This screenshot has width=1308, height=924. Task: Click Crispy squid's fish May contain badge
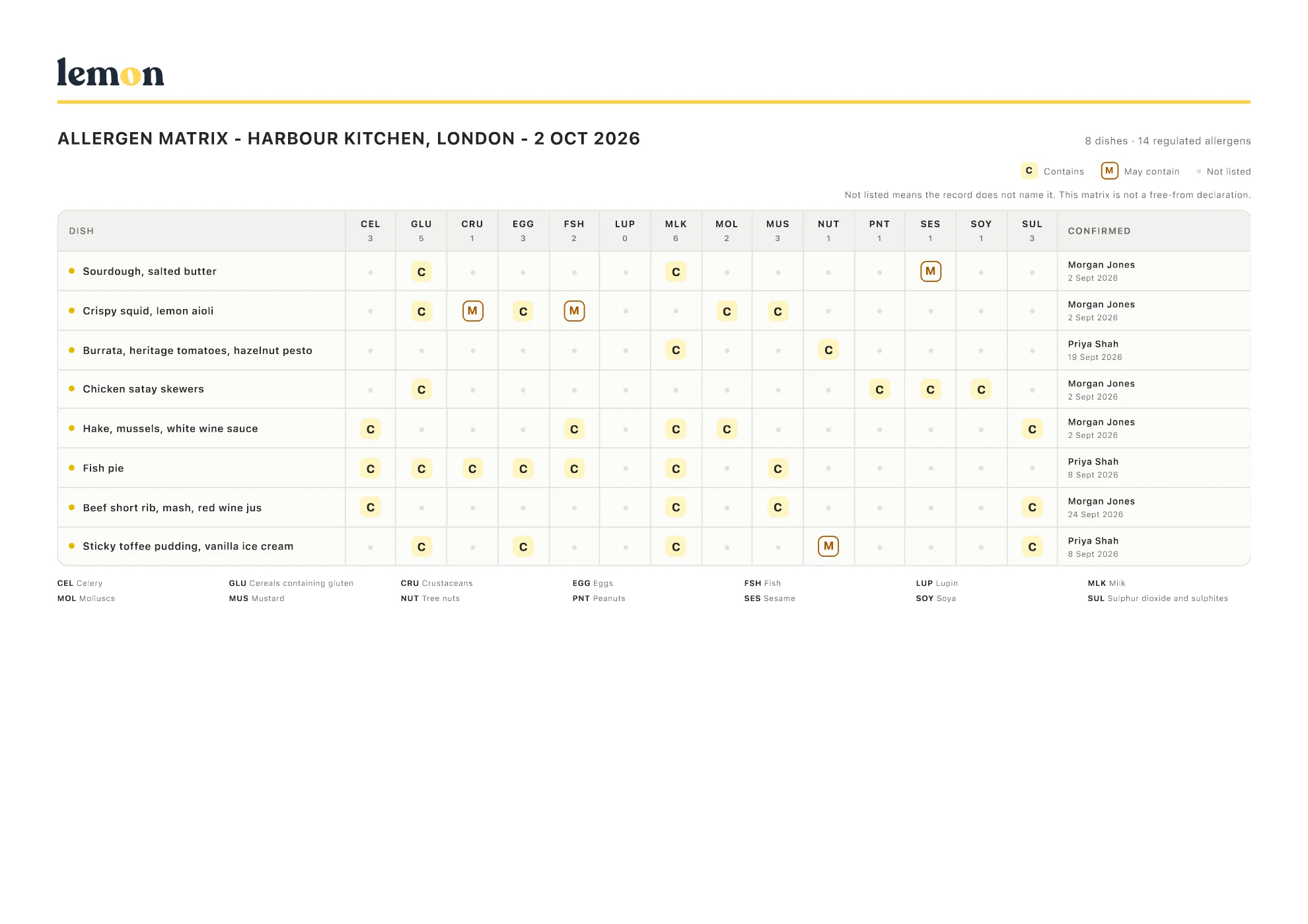click(x=574, y=311)
